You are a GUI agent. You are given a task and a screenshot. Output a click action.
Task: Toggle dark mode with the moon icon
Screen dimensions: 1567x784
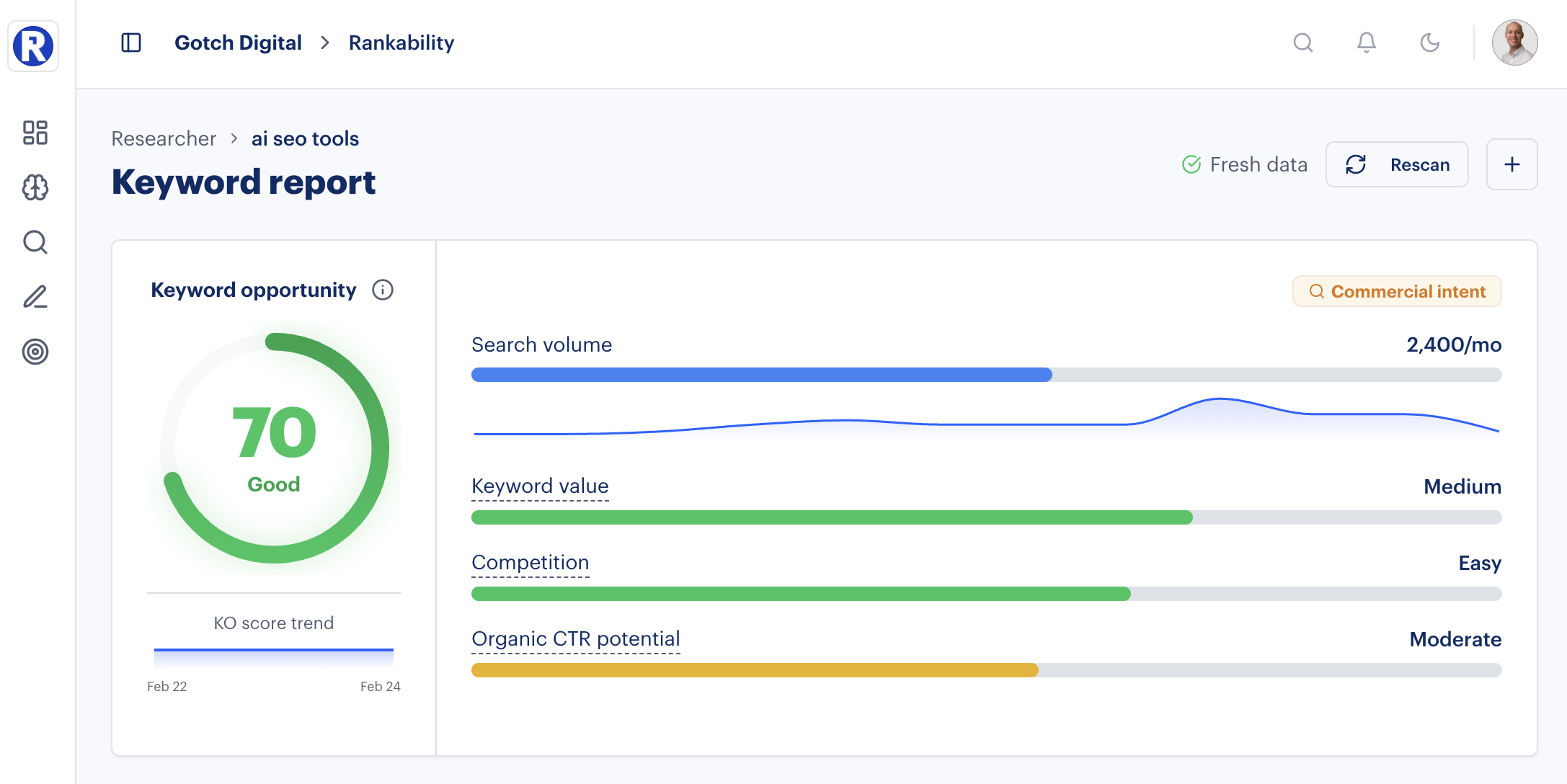pyautogui.click(x=1429, y=43)
